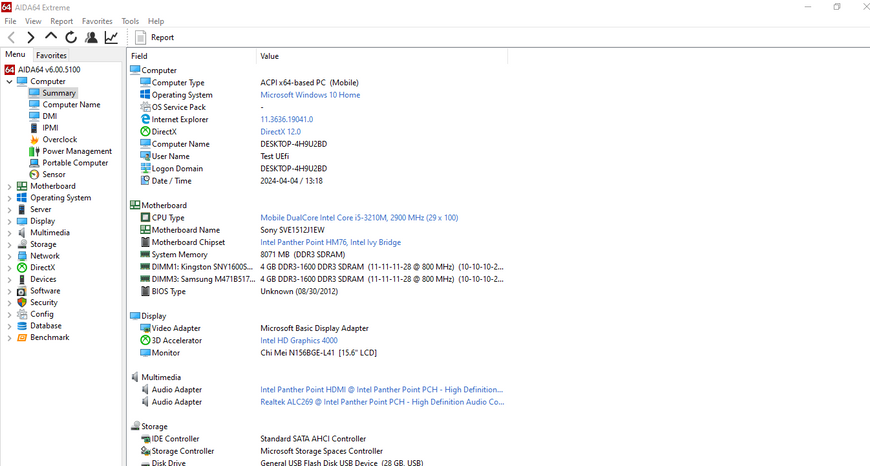Select the Motherboard Name row field
The image size is (870, 466).
(x=186, y=230)
